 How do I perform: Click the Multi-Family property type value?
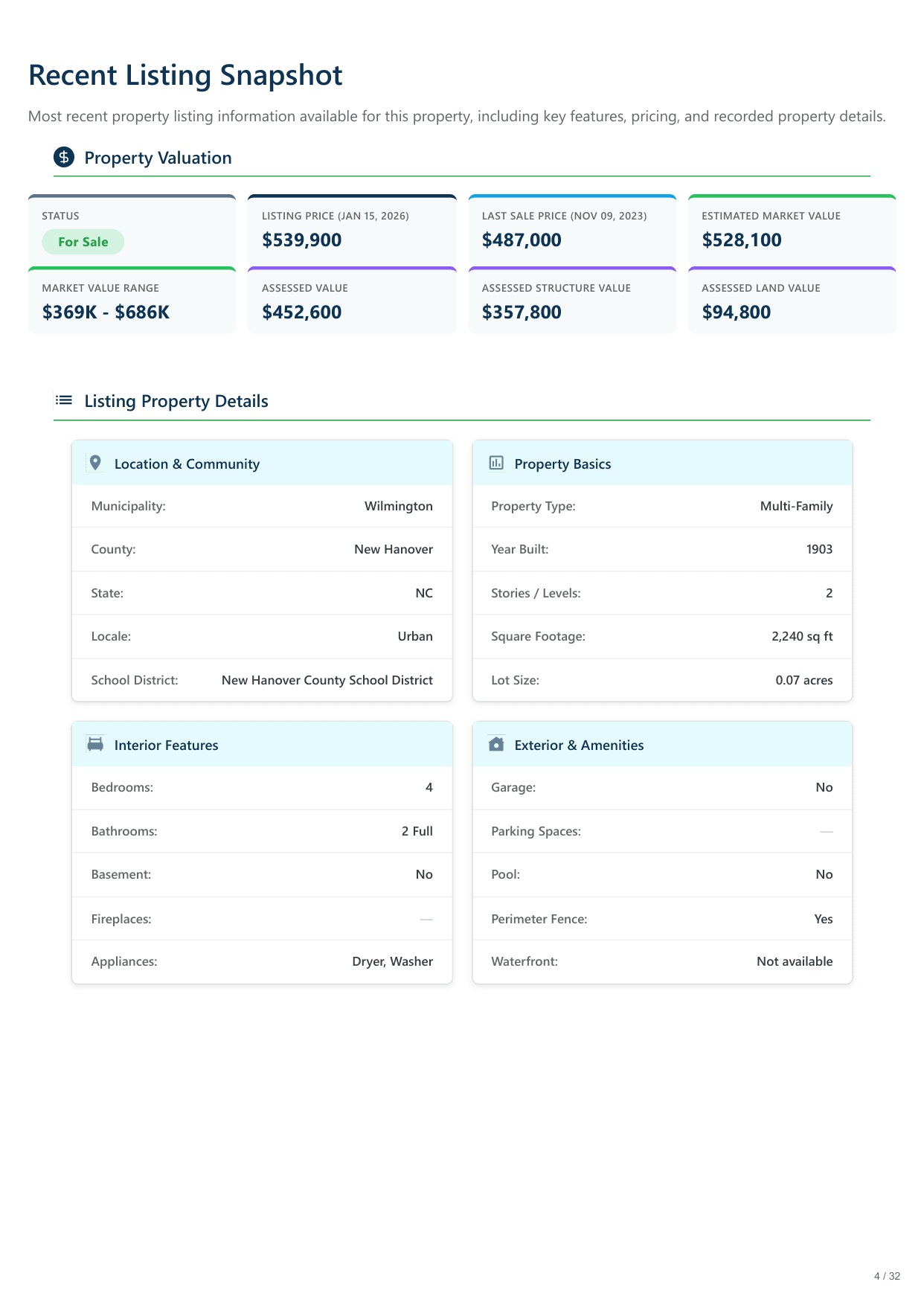[796, 506]
